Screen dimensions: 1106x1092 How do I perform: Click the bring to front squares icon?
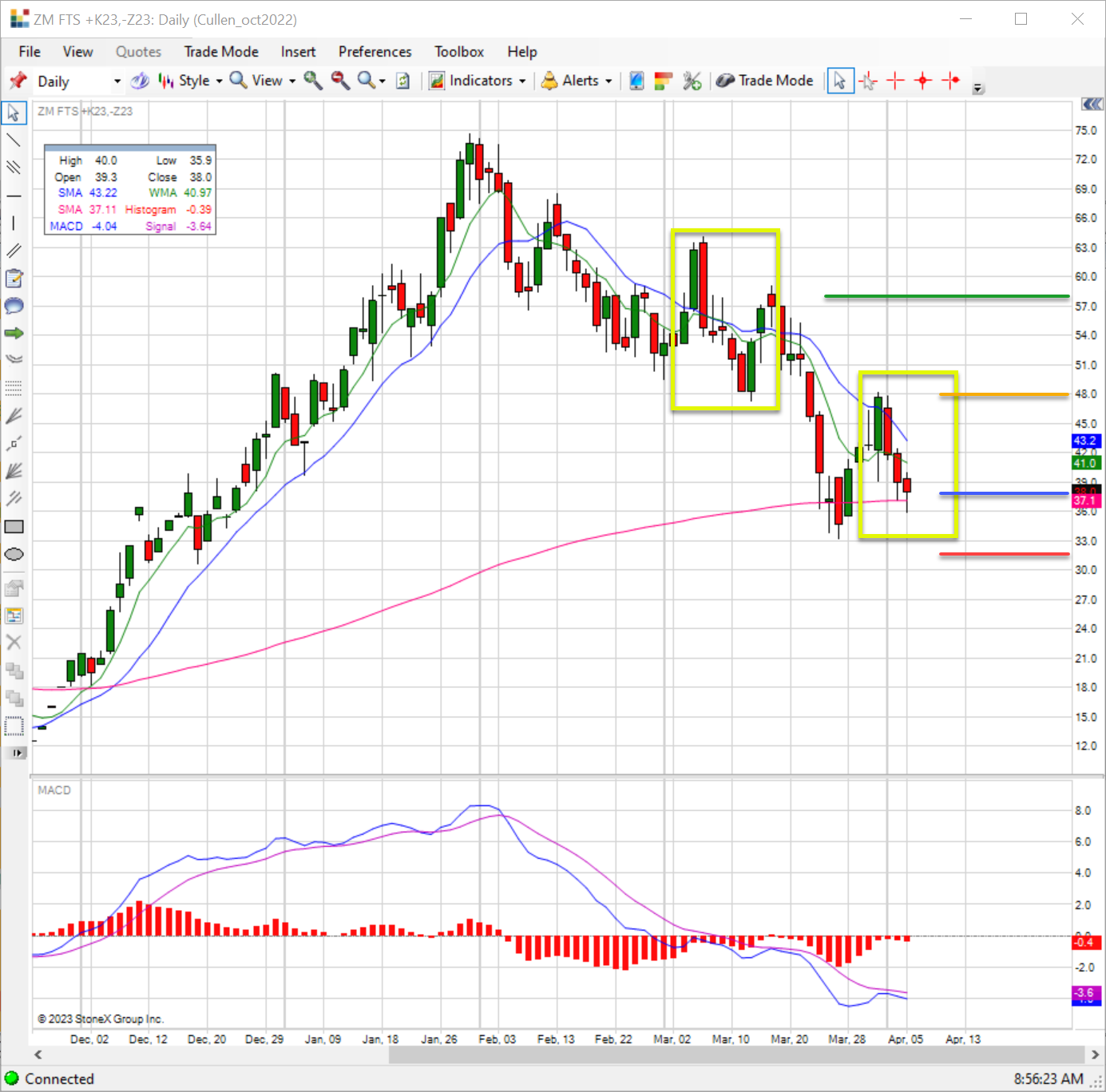(x=14, y=671)
